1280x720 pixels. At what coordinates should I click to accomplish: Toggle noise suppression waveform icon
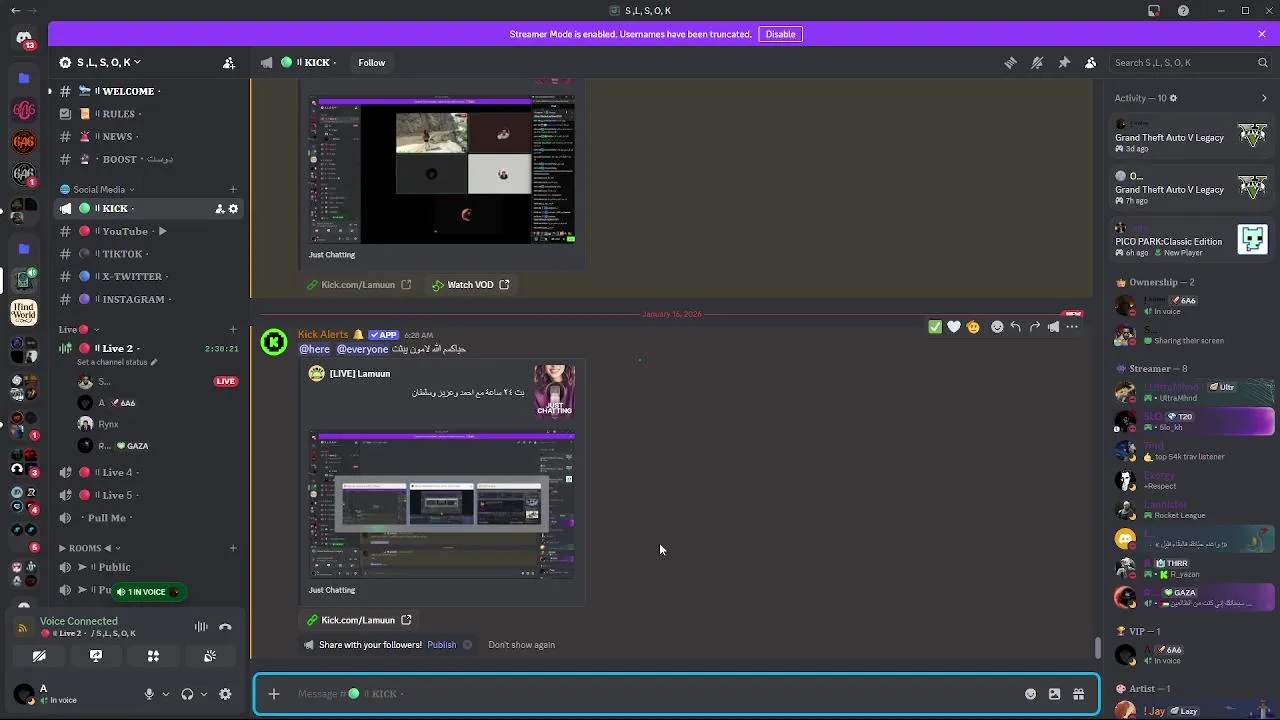tap(201, 627)
